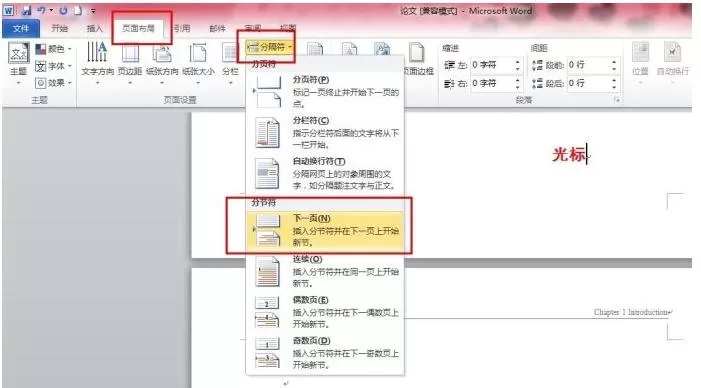
Task: Click the 页边距 (Margins) icon
Action: pos(130,53)
